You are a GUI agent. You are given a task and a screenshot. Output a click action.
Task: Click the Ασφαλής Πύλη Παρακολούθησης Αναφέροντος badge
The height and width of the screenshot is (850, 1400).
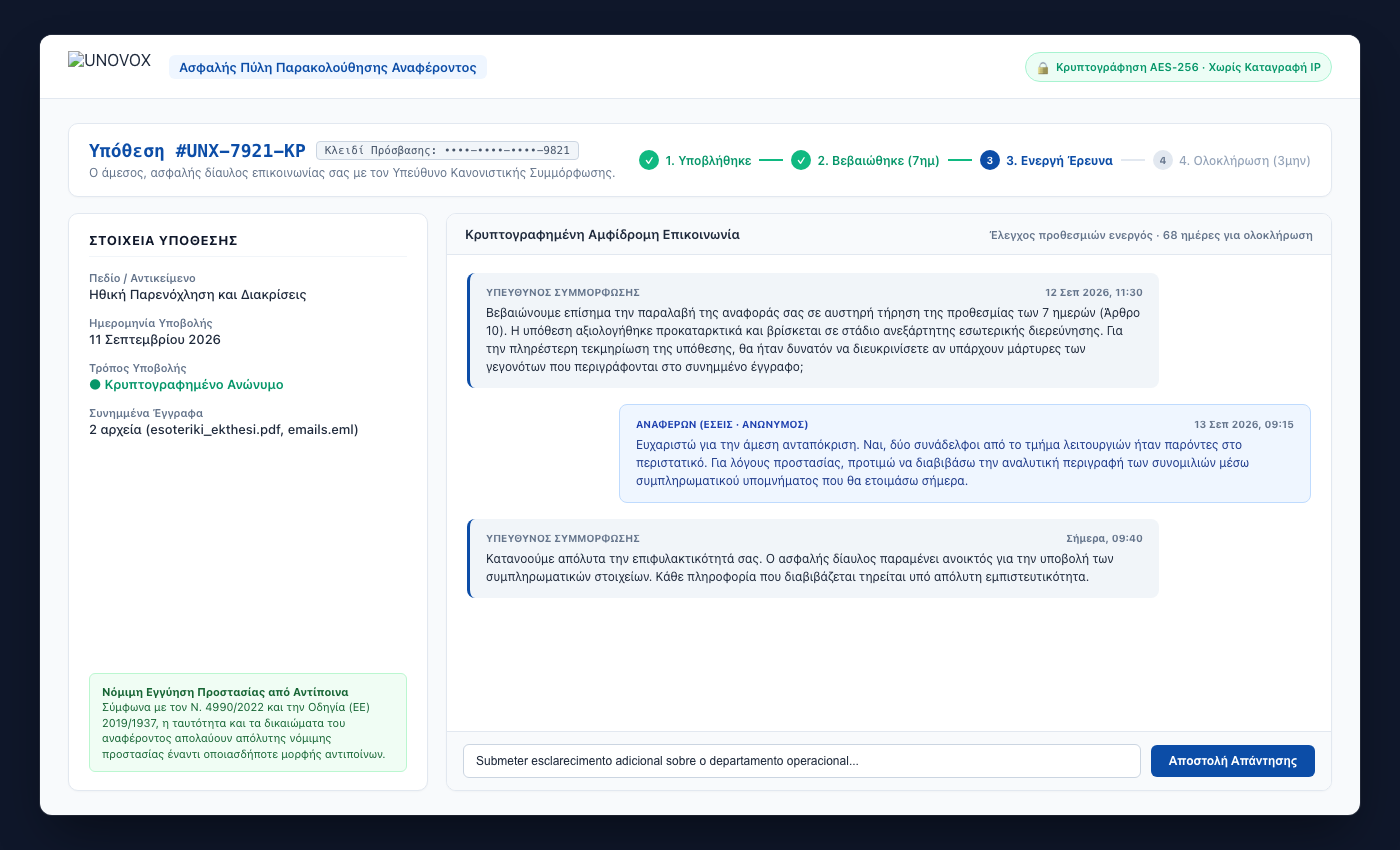(x=328, y=67)
